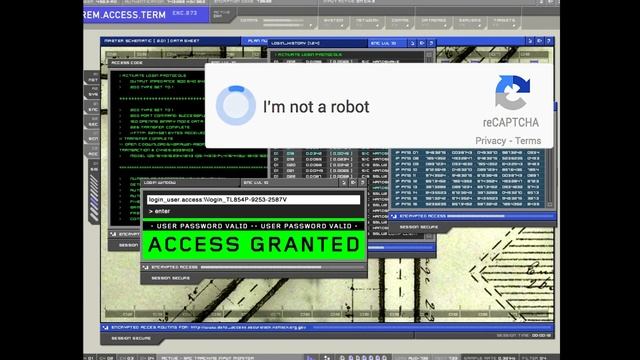Click the REM.ACCESS.TERM title
The height and width of the screenshot is (360, 640).
pyautogui.click(x=124, y=15)
